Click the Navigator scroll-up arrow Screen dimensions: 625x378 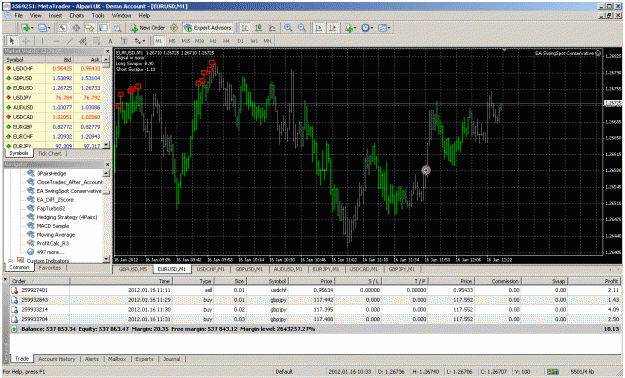tap(106, 173)
